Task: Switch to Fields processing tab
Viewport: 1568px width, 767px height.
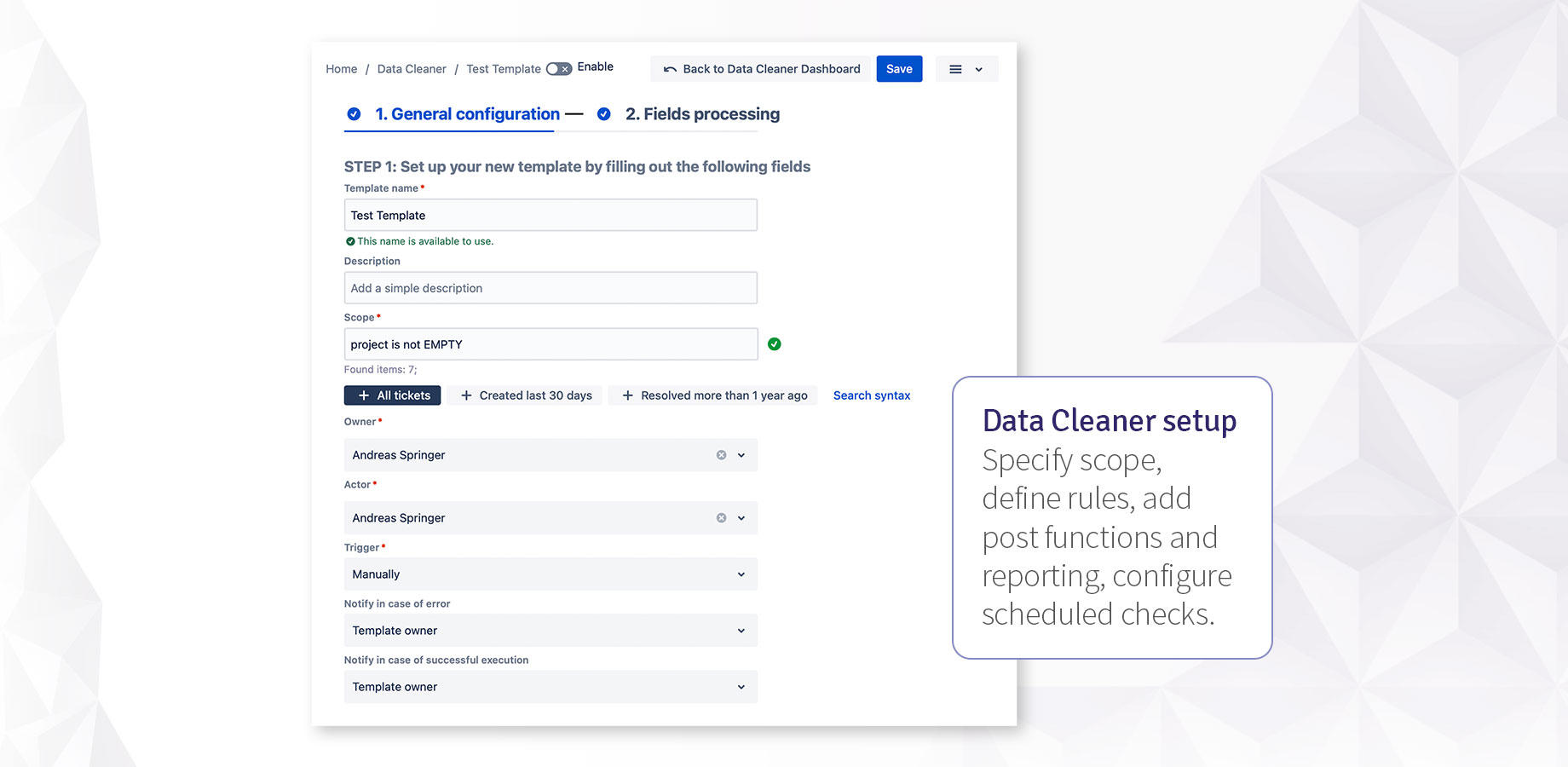Action: click(x=702, y=114)
